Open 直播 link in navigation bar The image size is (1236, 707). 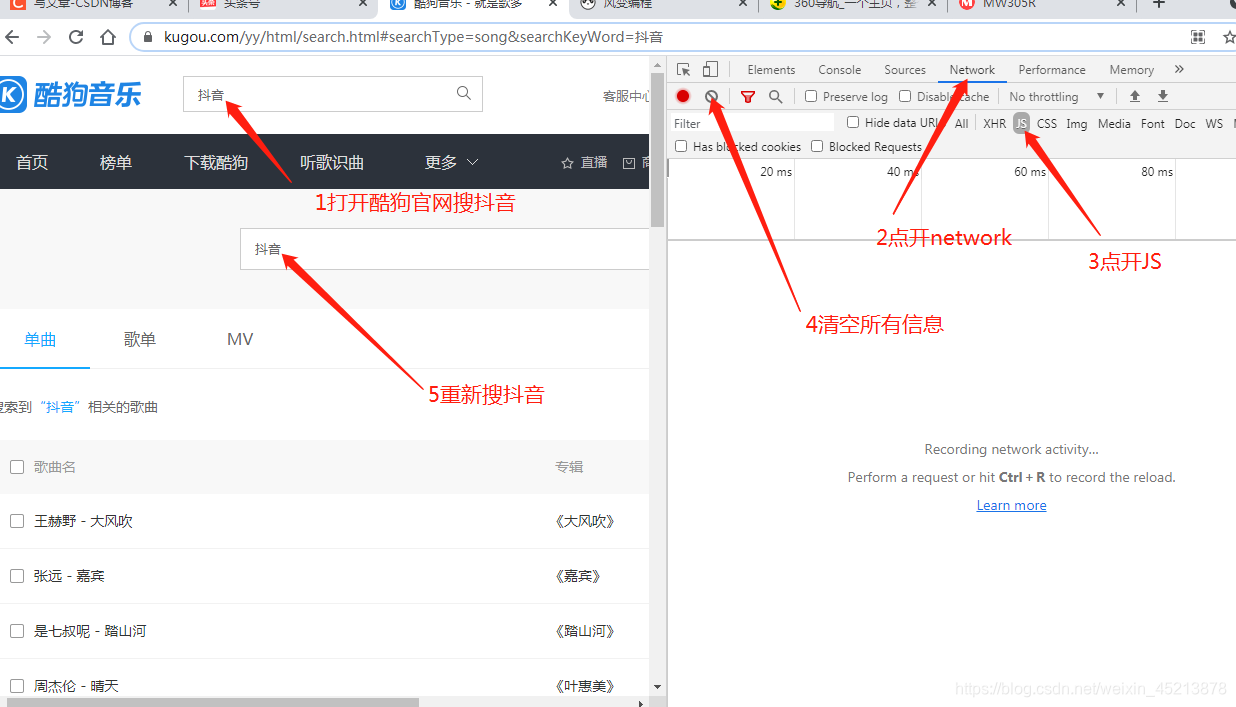point(585,162)
